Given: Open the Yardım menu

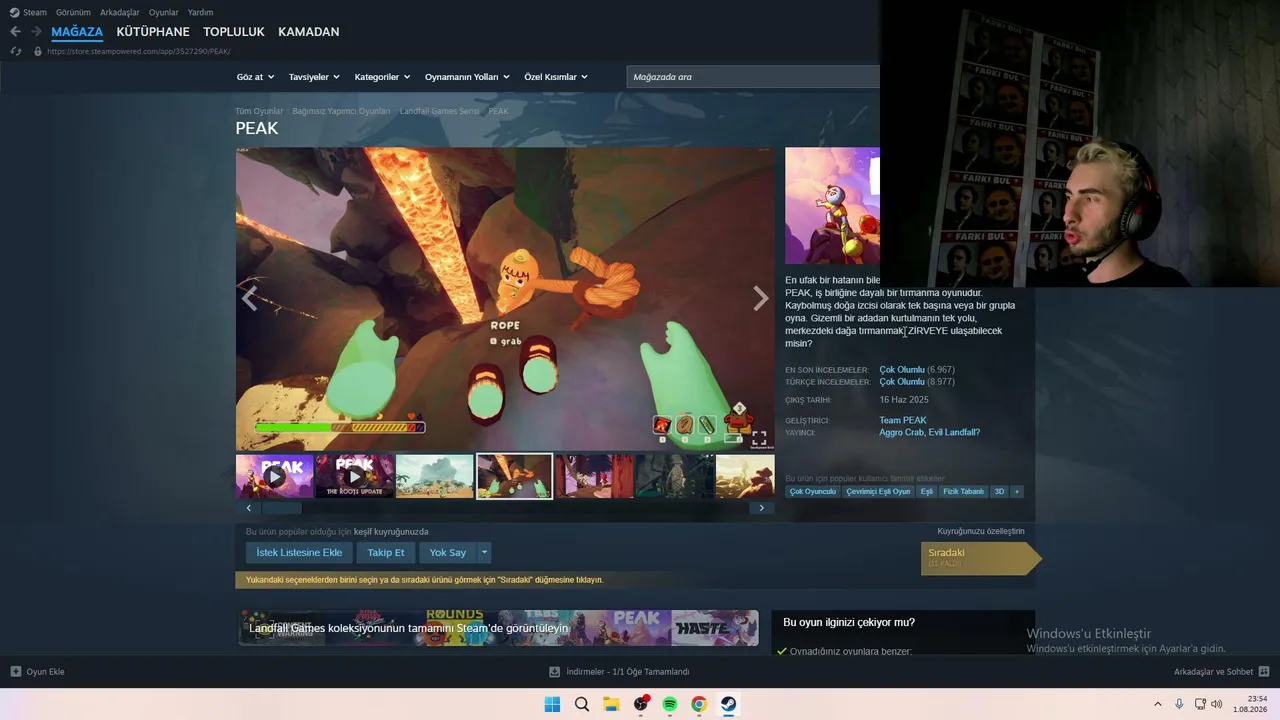Looking at the screenshot, I should 201,12.
